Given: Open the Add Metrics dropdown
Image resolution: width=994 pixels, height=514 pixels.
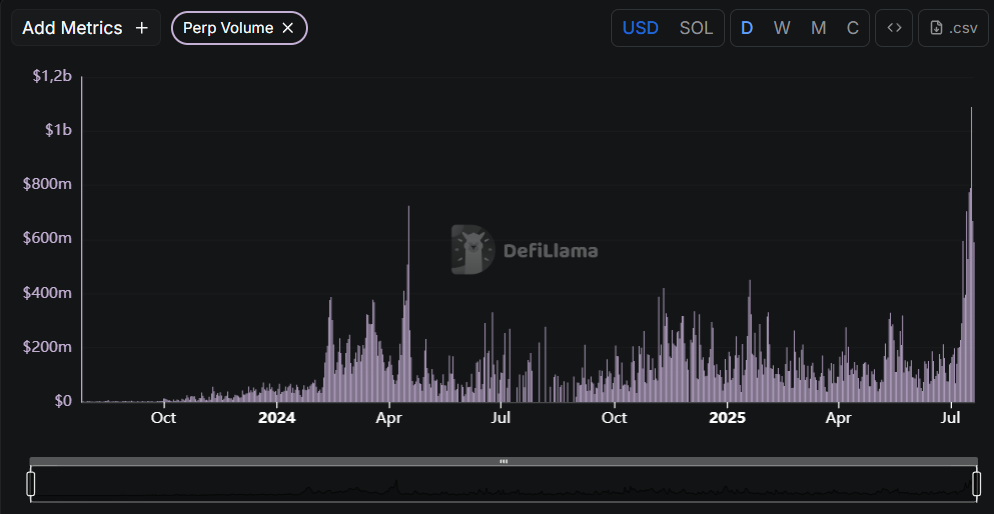Looking at the screenshot, I should pos(86,28).
